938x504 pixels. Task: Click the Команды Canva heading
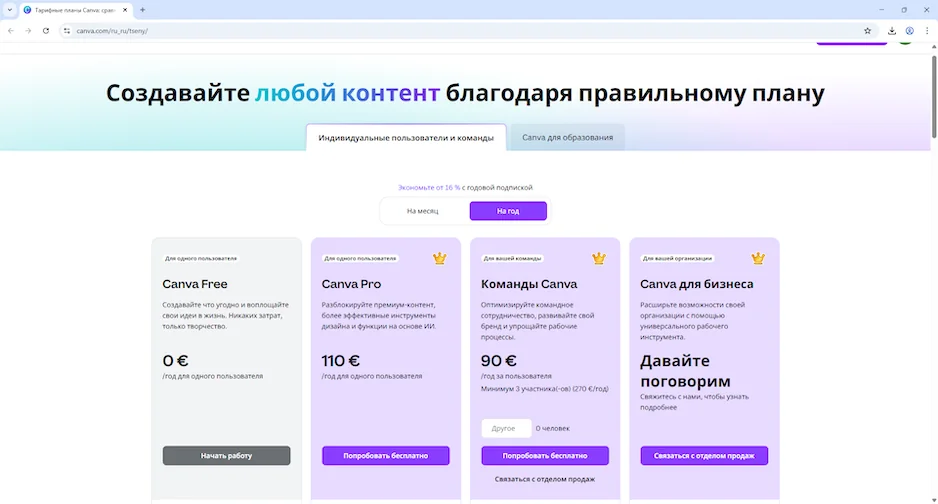click(x=529, y=284)
